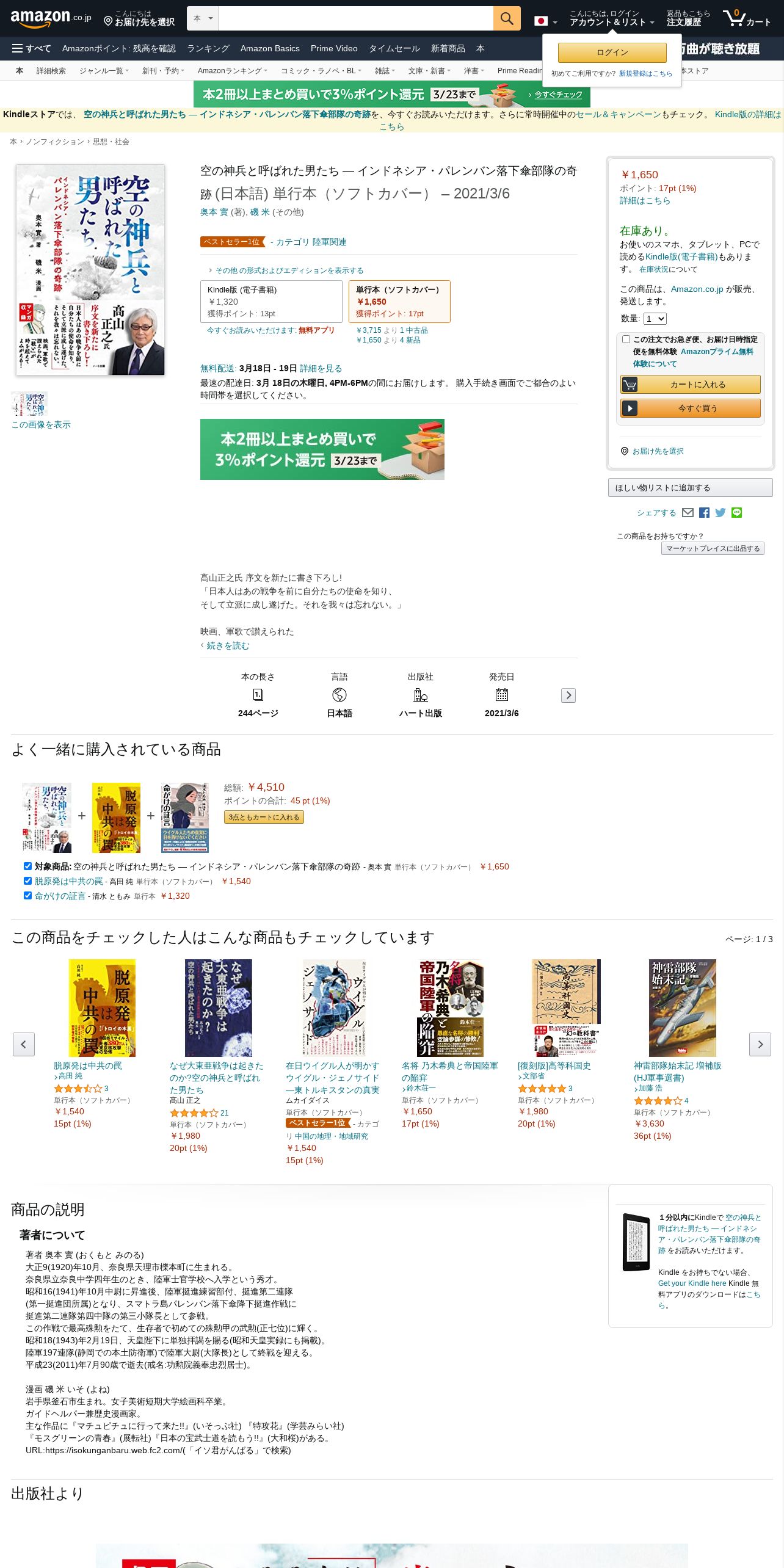Advance the recommendations carousel with the right arrow
Viewport: 784px width, 1568px height.
(x=760, y=1045)
